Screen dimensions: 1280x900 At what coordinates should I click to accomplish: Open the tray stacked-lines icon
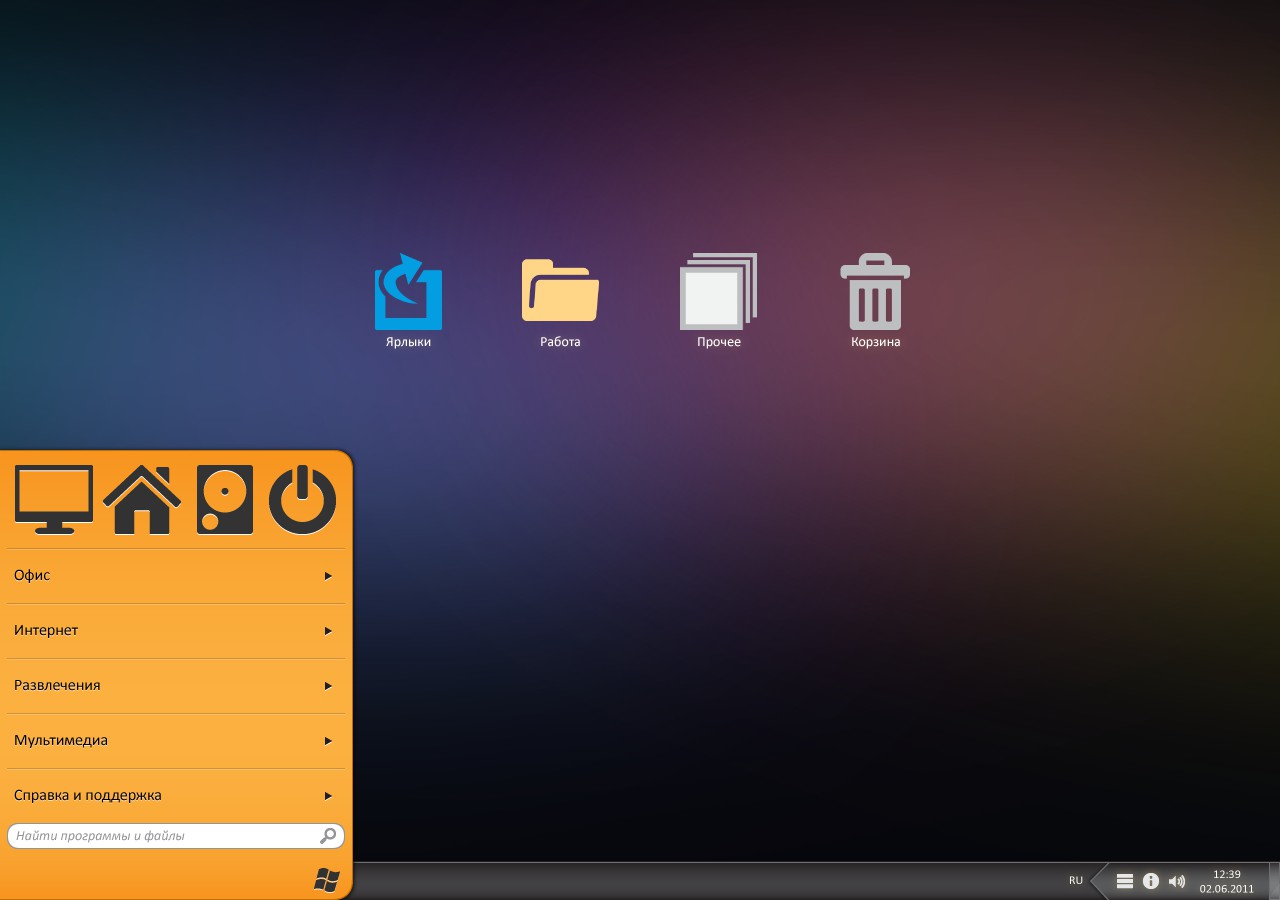[1125, 881]
